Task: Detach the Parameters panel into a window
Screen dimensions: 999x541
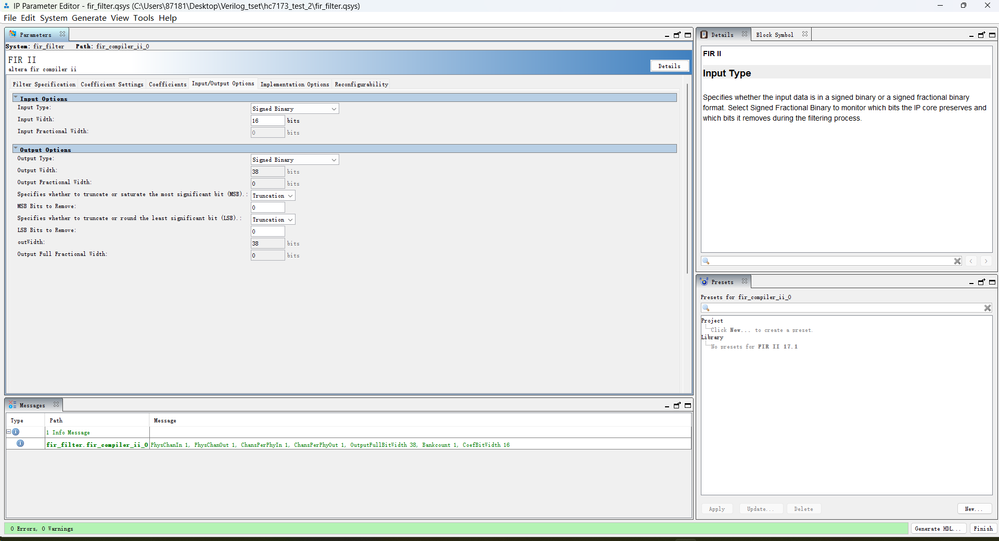Action: (x=677, y=35)
